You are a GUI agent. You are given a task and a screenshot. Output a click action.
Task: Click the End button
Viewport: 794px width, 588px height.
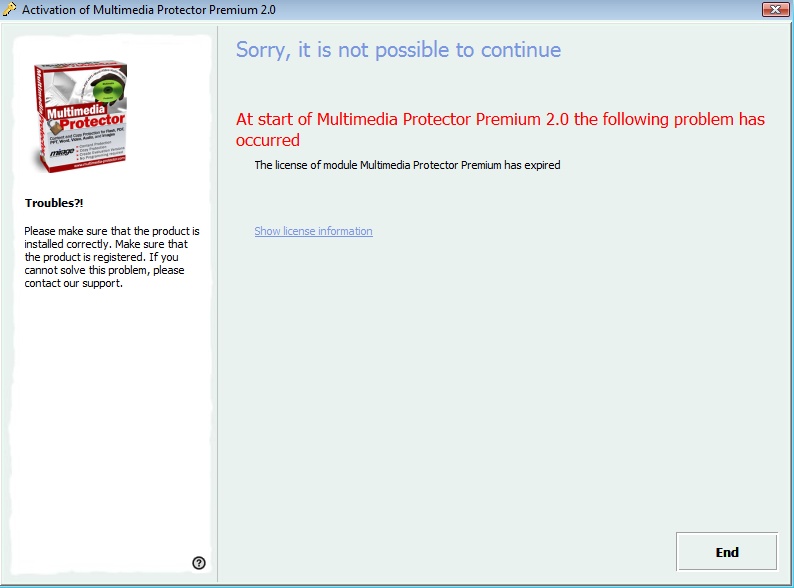(727, 552)
